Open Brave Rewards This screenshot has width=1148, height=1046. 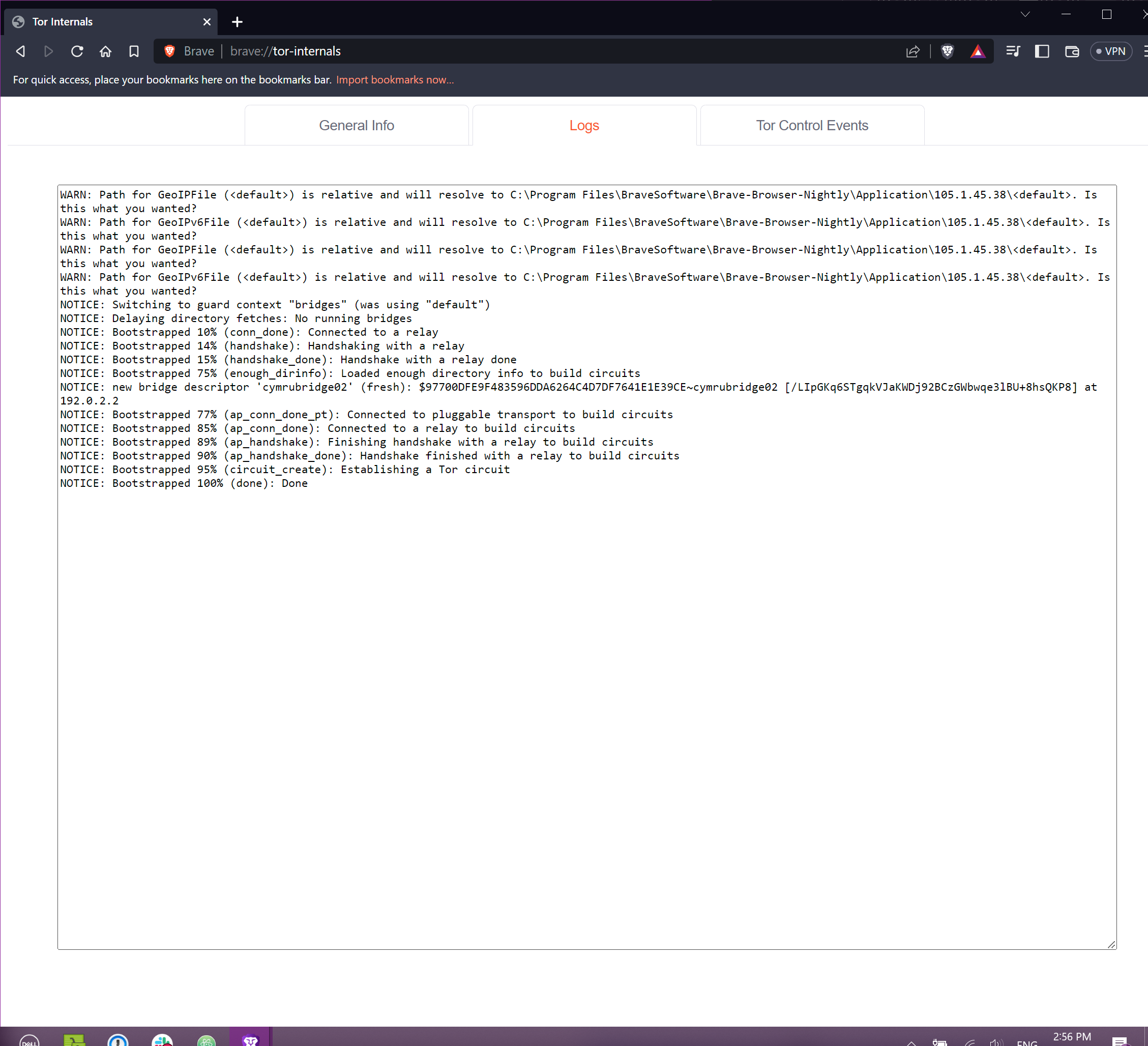(x=978, y=51)
